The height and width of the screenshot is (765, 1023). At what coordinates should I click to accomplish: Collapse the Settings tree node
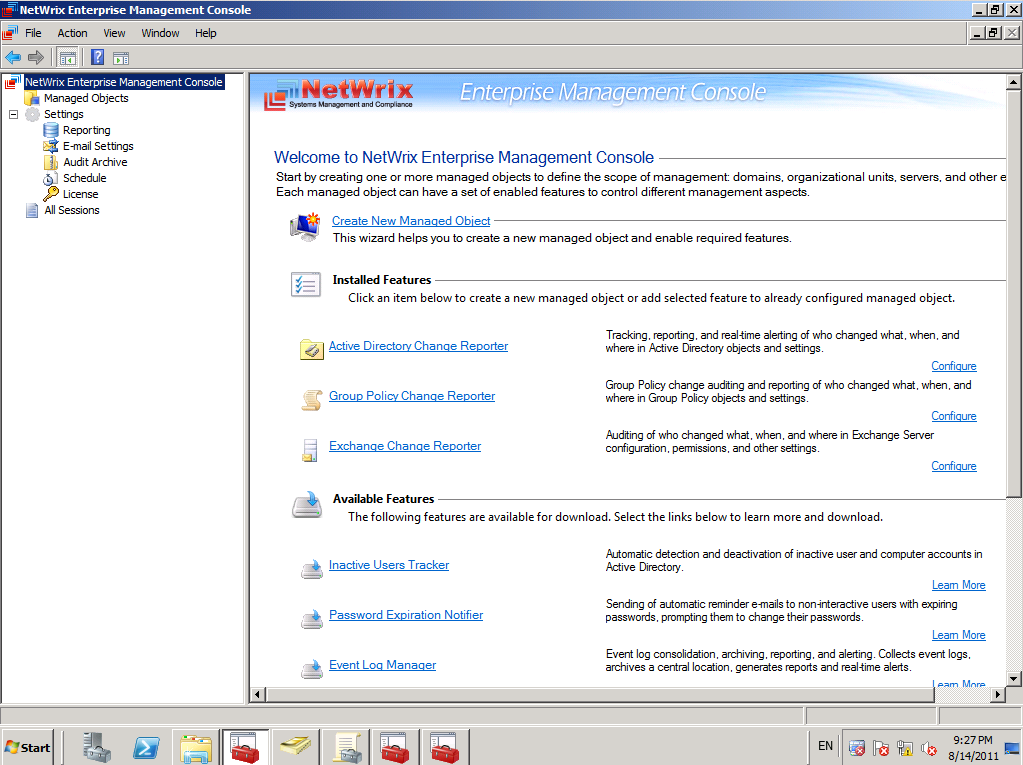coord(14,114)
